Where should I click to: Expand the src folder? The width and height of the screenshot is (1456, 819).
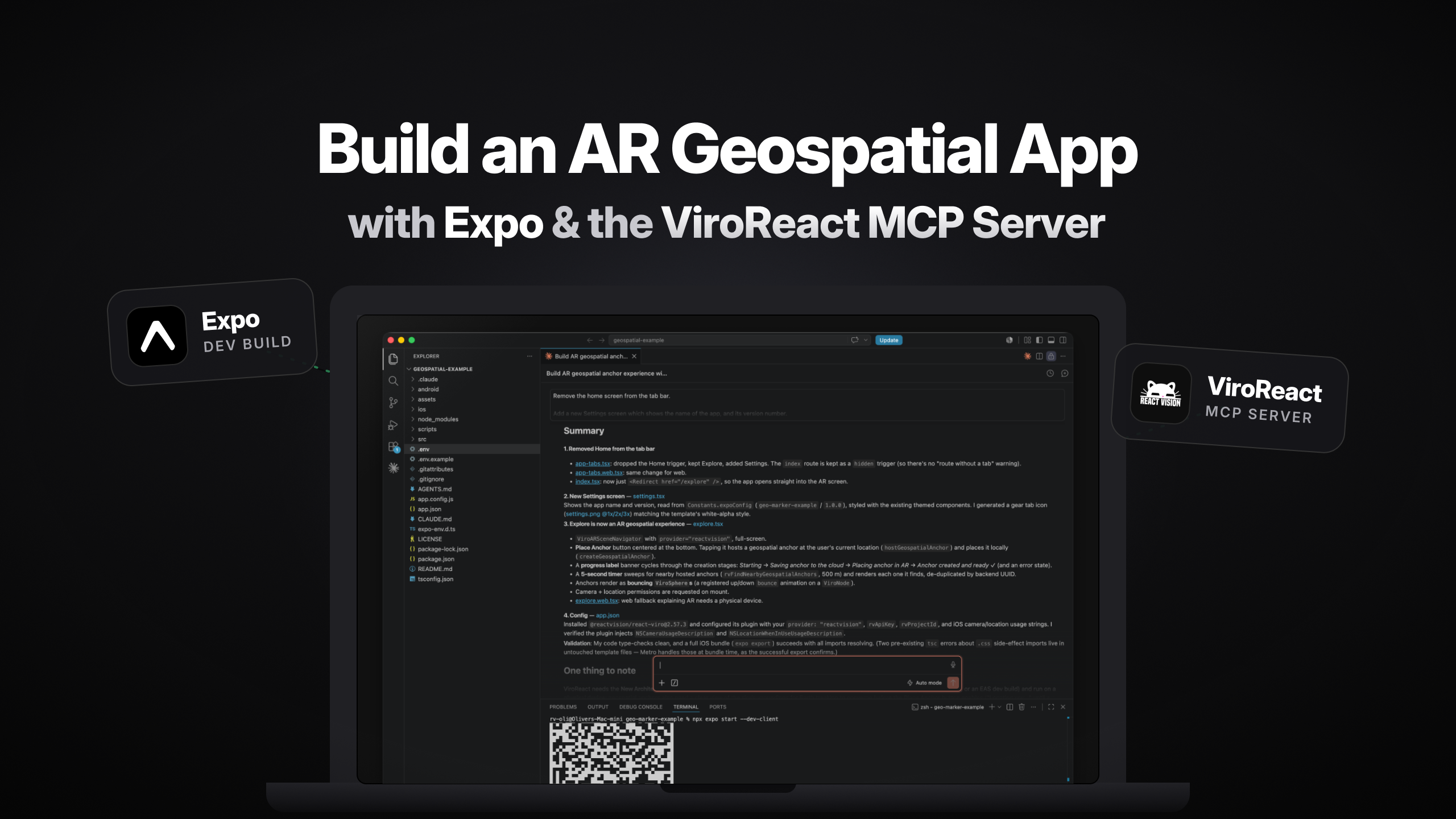point(472,439)
